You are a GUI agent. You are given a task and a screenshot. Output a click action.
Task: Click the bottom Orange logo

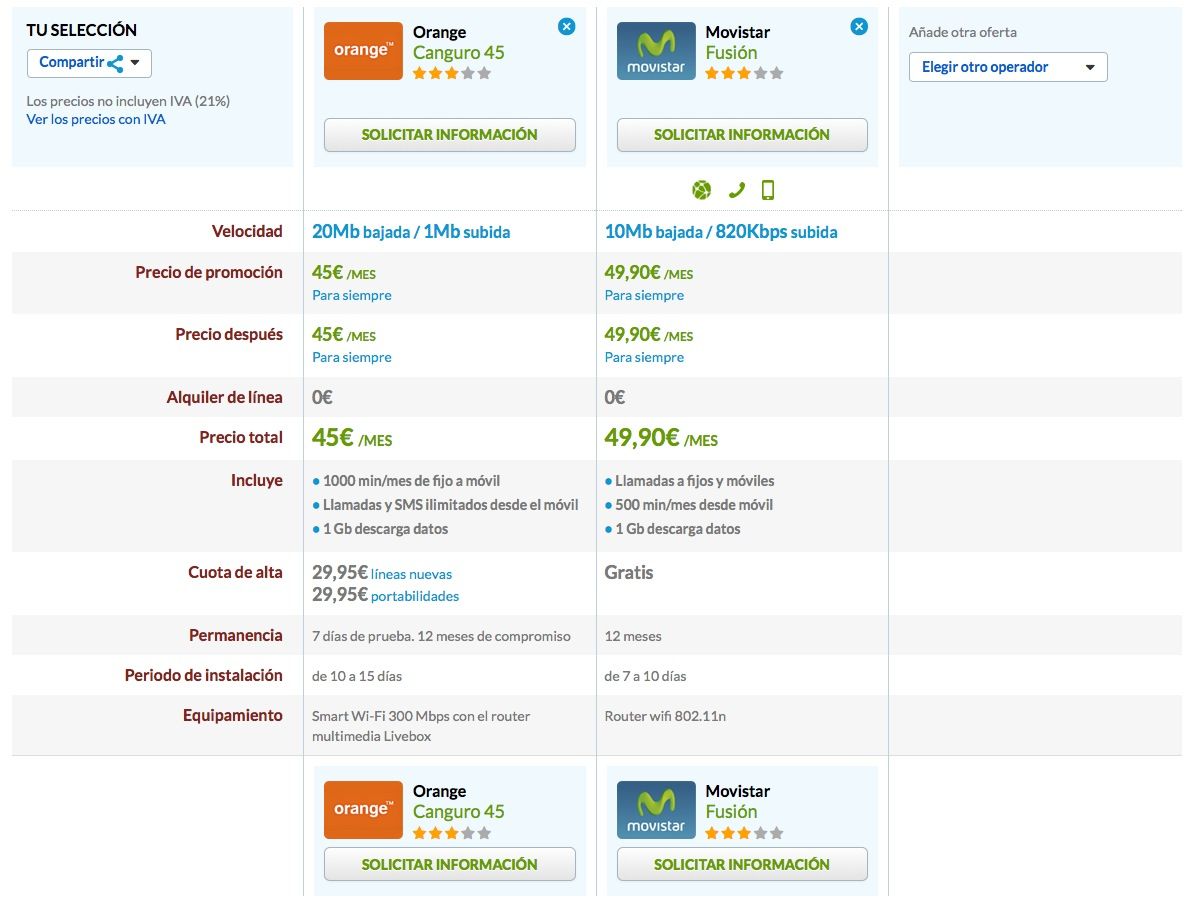coord(363,810)
